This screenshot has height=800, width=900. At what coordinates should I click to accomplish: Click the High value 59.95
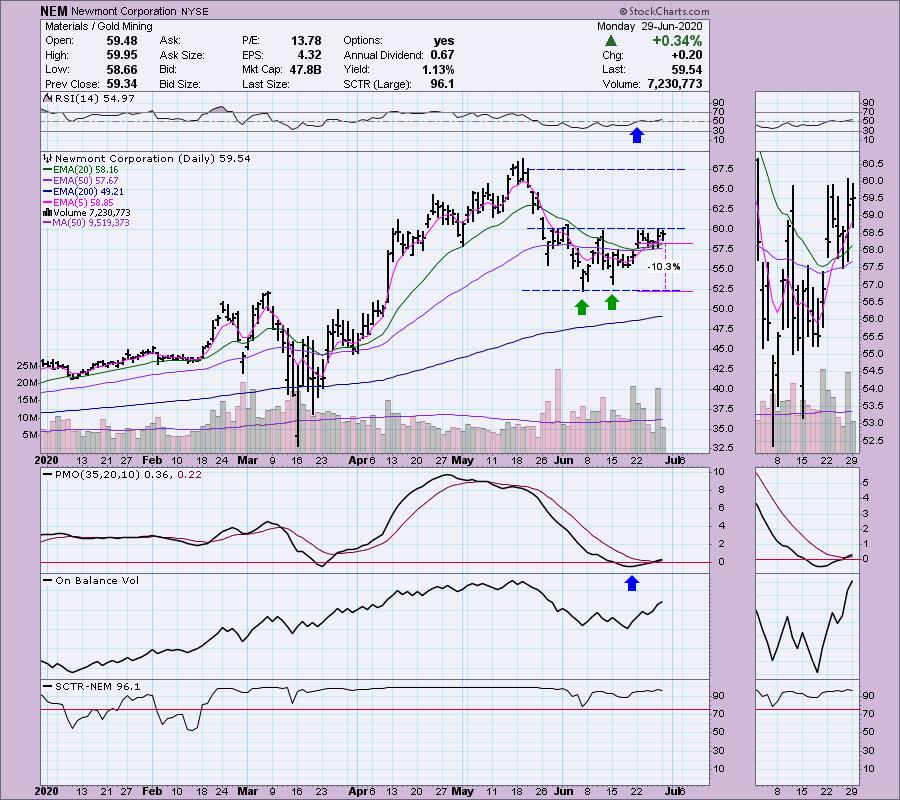coord(122,55)
